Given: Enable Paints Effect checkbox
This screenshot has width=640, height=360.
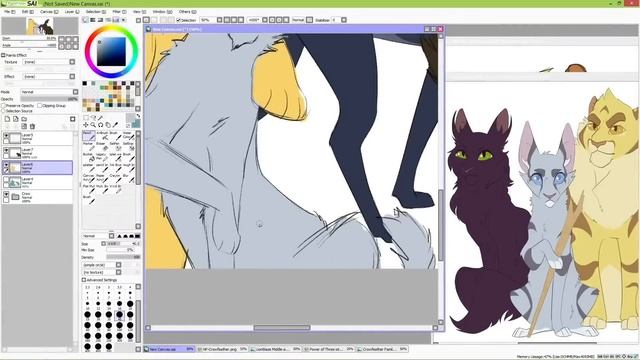Looking at the screenshot, I should tap(3, 55).
